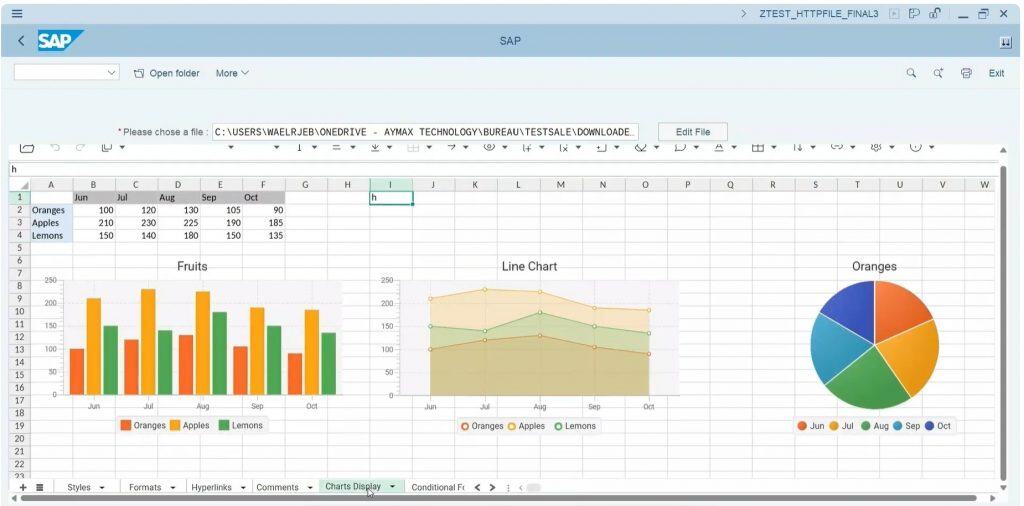Image resolution: width=1024 pixels, height=506 pixels.
Task: Toggle Oranges series in Fruits chart legend
Action: pos(143,425)
